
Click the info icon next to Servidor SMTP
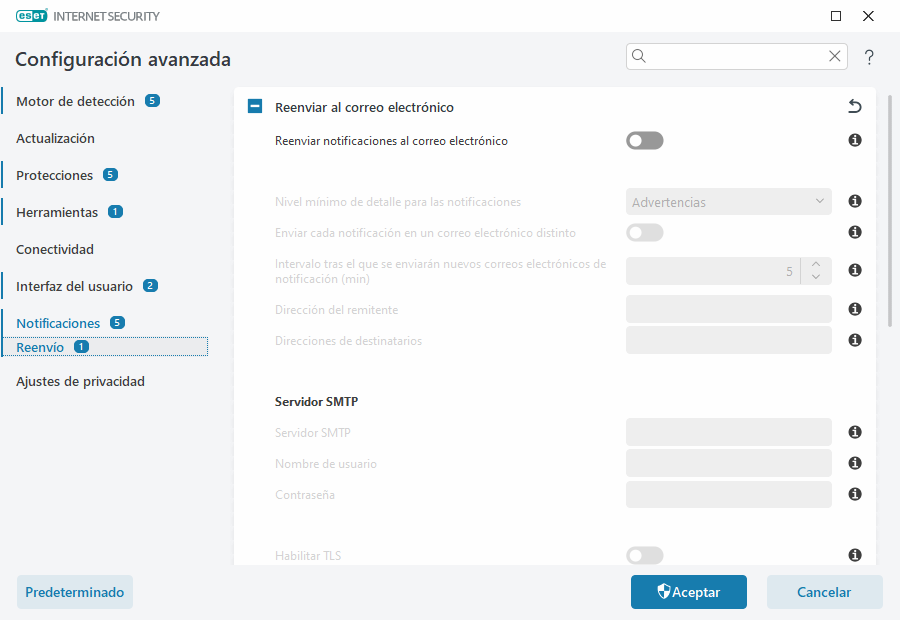(854, 432)
